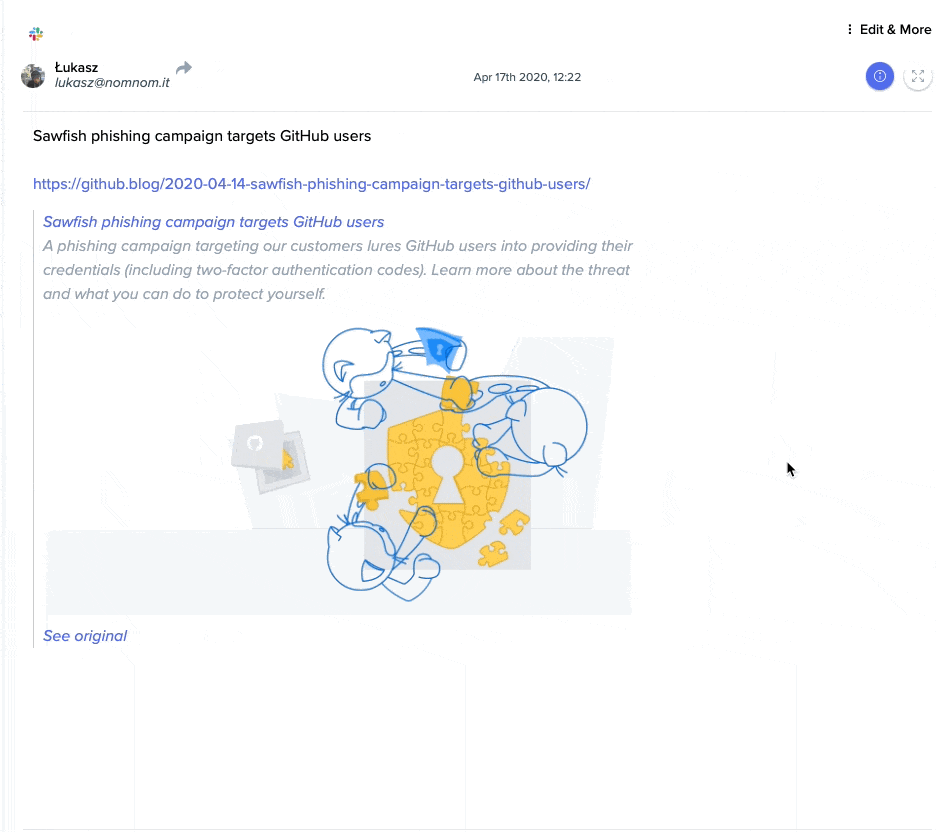Viewport: 936px width, 832px height.
Task: Click the timestamp Apr 17th 2020, 12:22
Action: (527, 77)
